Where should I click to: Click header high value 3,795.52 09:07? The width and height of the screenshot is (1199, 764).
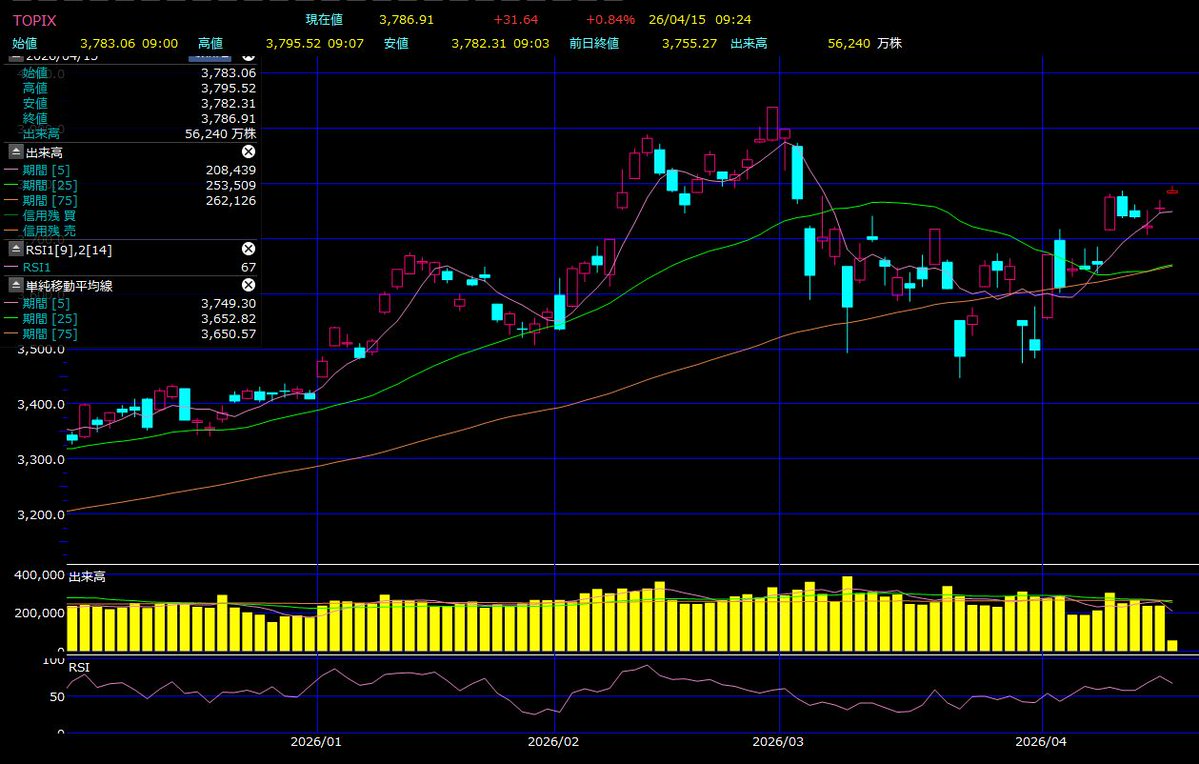click(314, 44)
